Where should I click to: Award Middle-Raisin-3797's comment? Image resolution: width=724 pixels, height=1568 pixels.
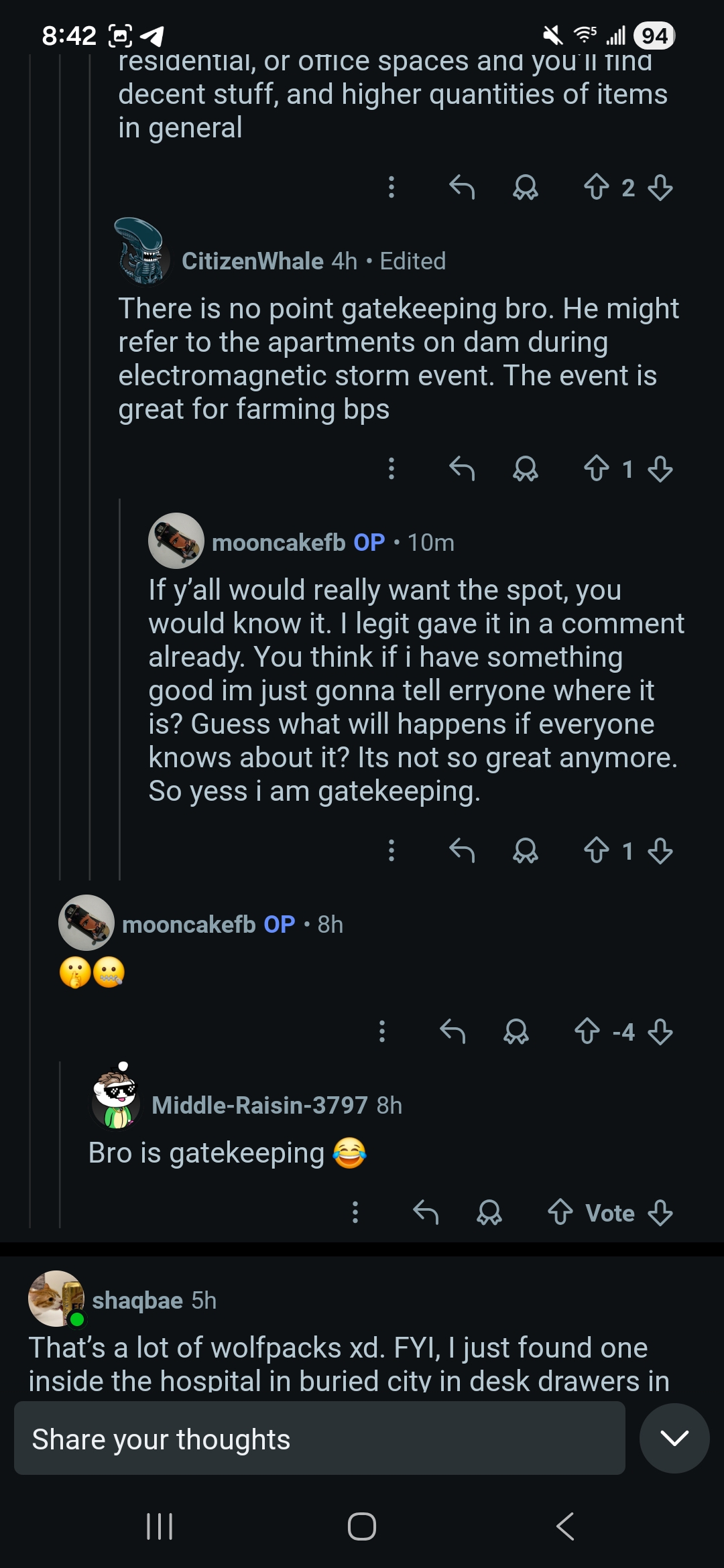tap(489, 1213)
